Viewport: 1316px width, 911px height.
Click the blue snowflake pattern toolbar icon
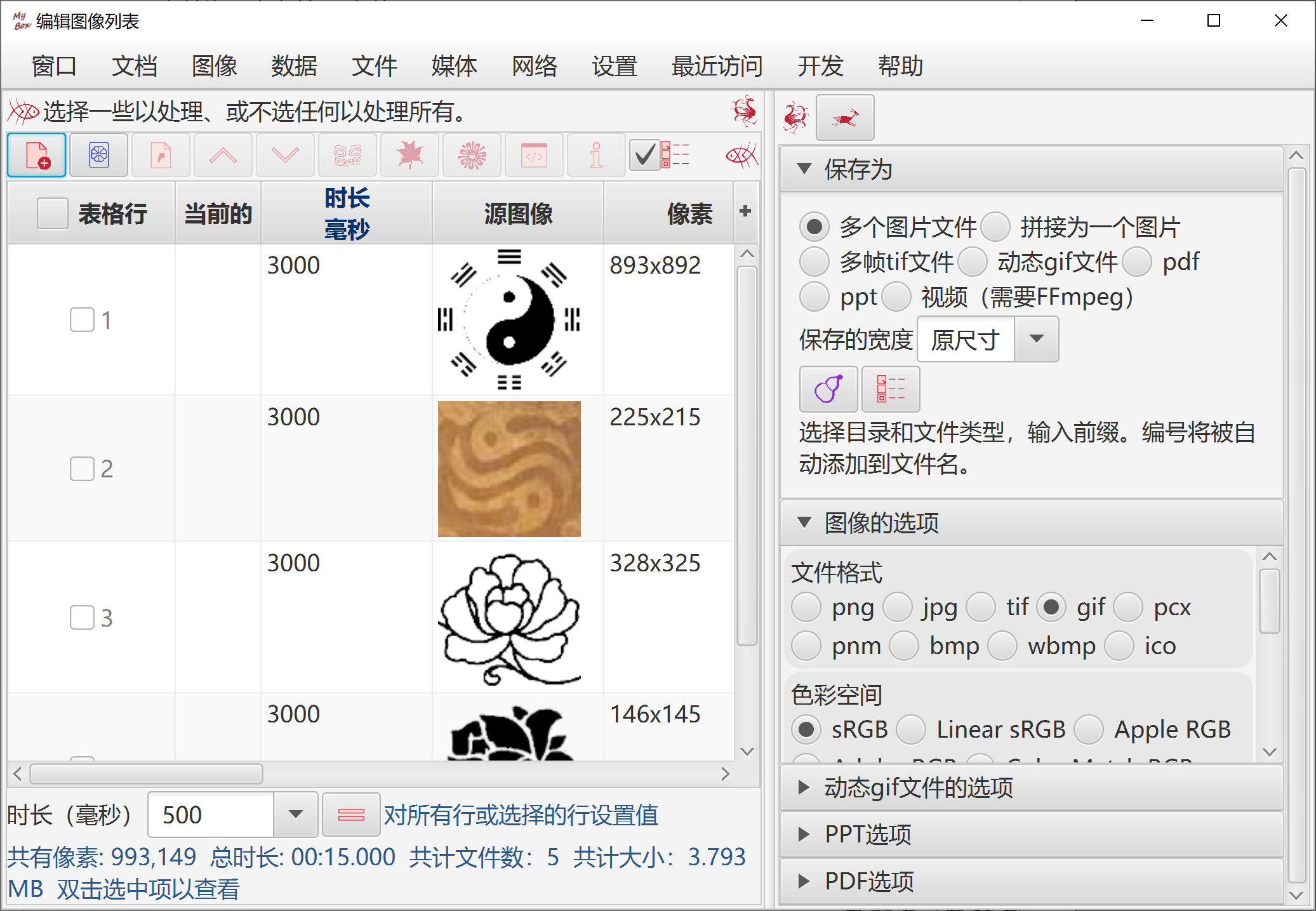pos(99,156)
